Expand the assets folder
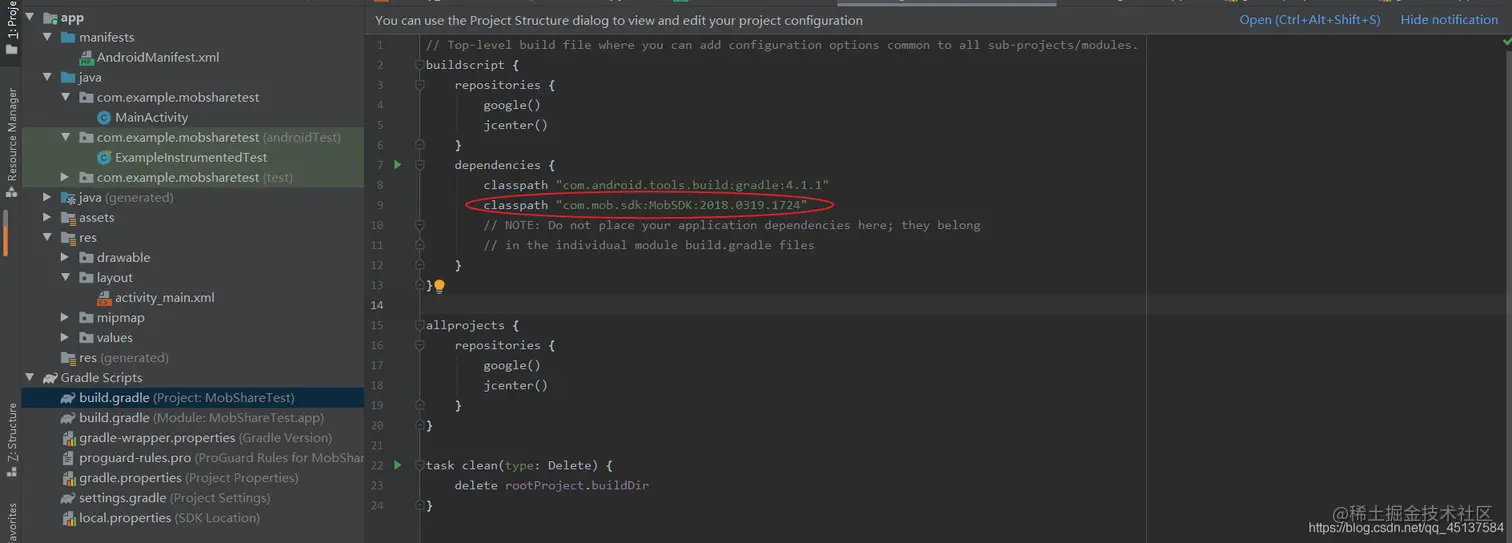Screen dimensions: 1512x543 [x=48, y=217]
